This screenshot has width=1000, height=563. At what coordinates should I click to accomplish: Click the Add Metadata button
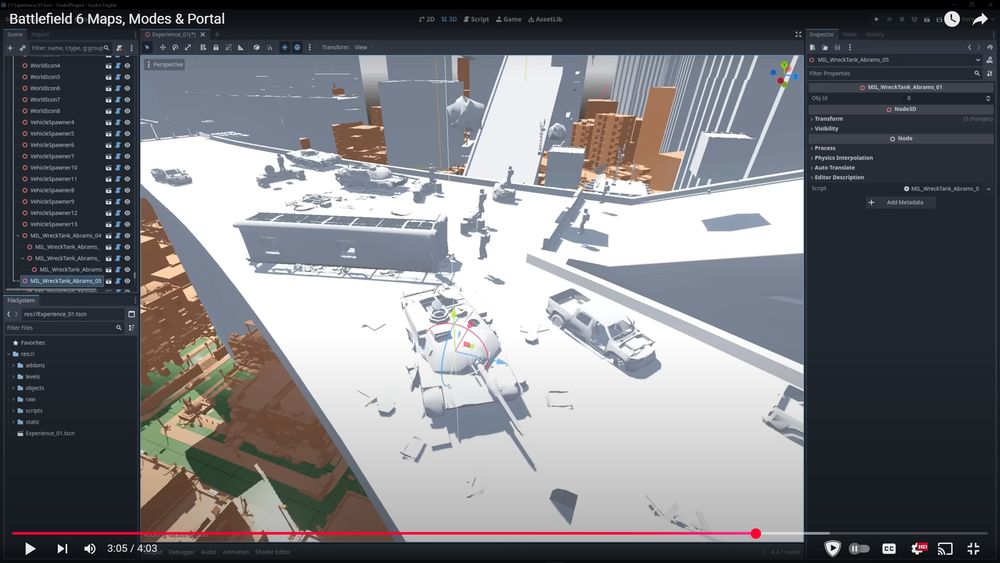click(900, 202)
